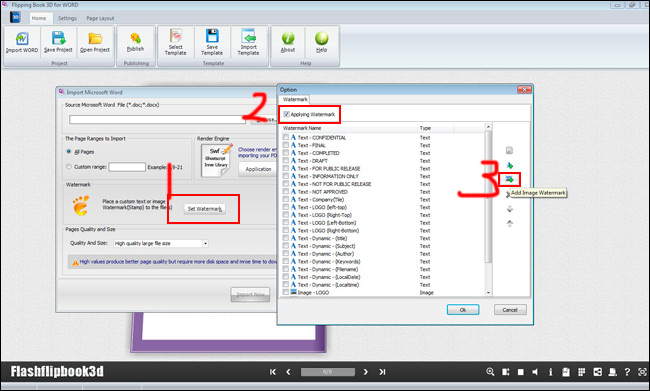
Task: Select the Text - Dynamic - (Keywords) row
Action: [x=383, y=261]
